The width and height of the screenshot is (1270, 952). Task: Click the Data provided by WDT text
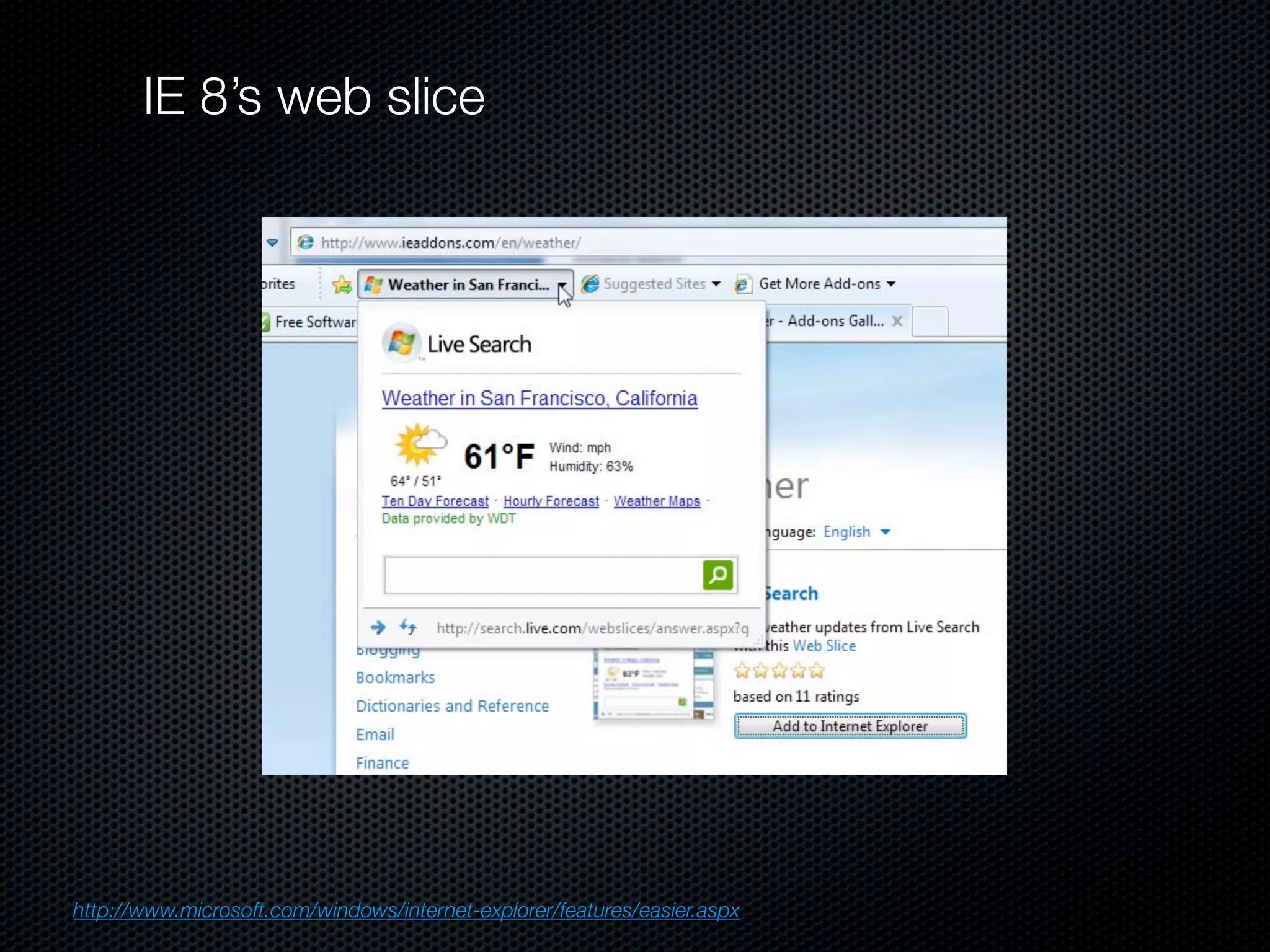click(x=449, y=518)
